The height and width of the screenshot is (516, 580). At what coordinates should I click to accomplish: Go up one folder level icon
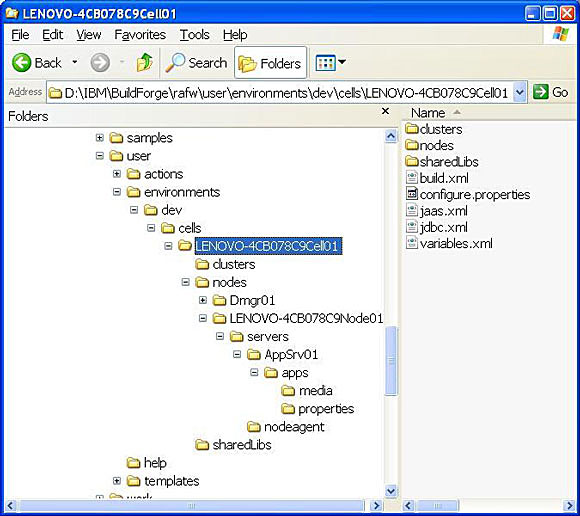[x=145, y=62]
